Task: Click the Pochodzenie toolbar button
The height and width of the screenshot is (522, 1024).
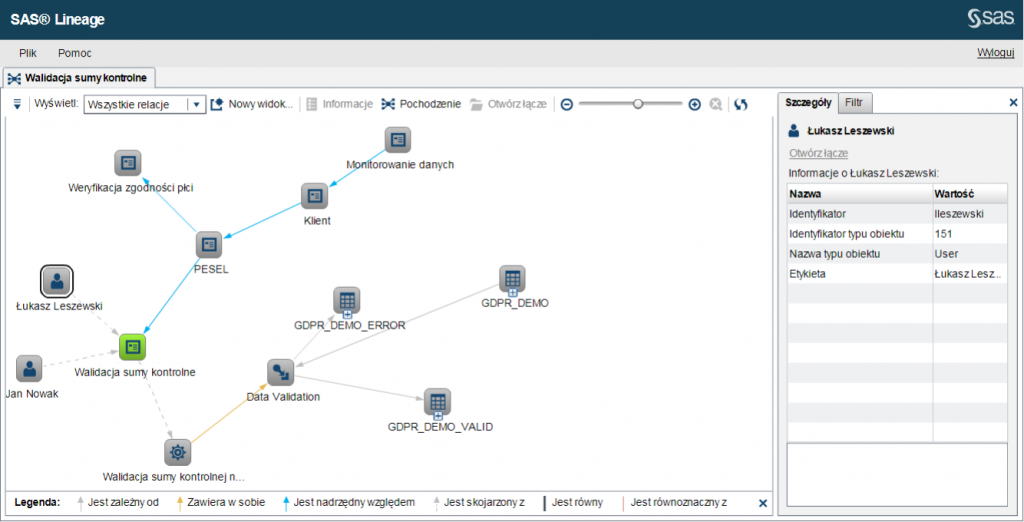Action: point(421,104)
